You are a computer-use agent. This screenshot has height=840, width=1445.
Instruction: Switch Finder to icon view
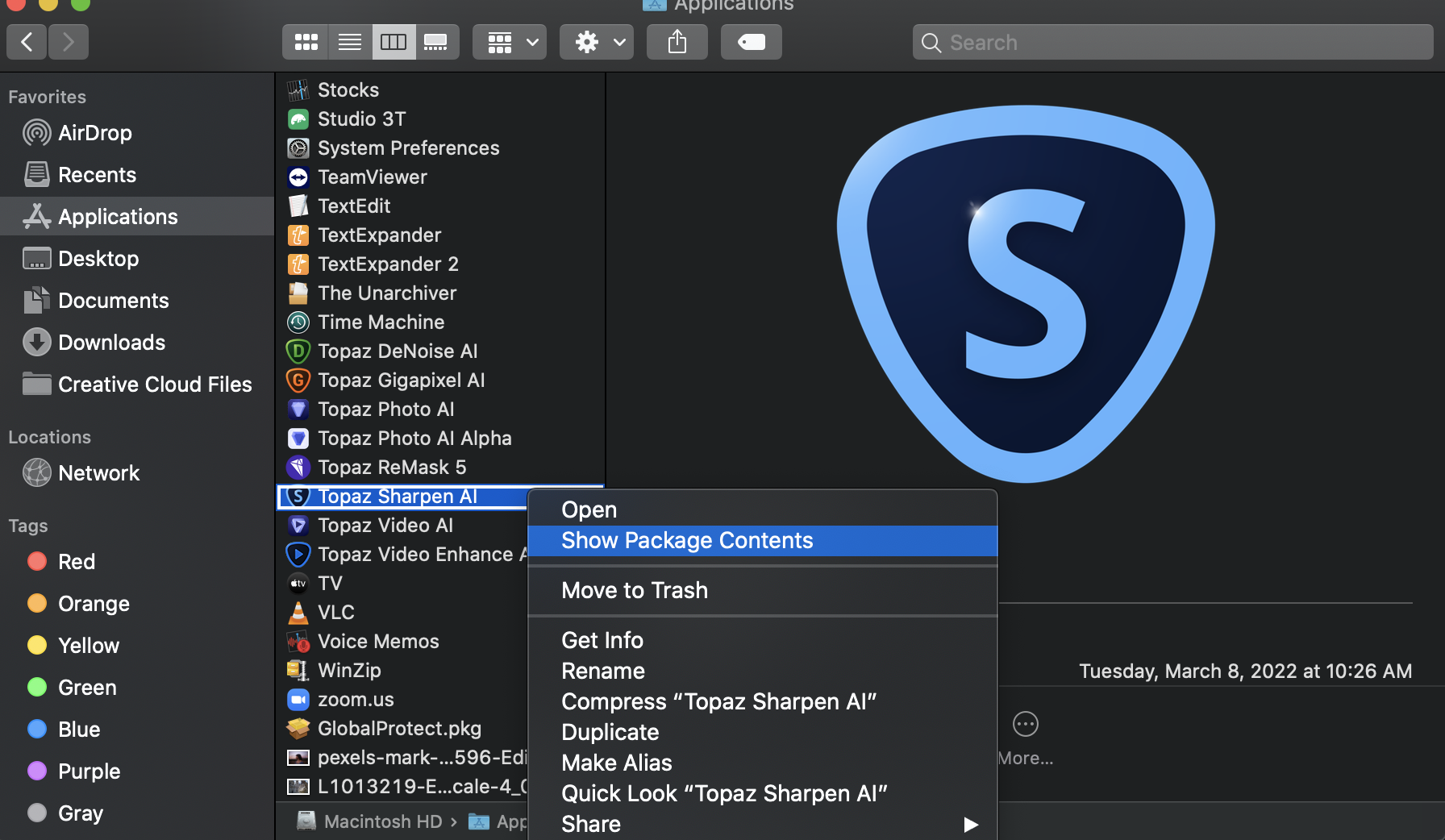click(306, 42)
